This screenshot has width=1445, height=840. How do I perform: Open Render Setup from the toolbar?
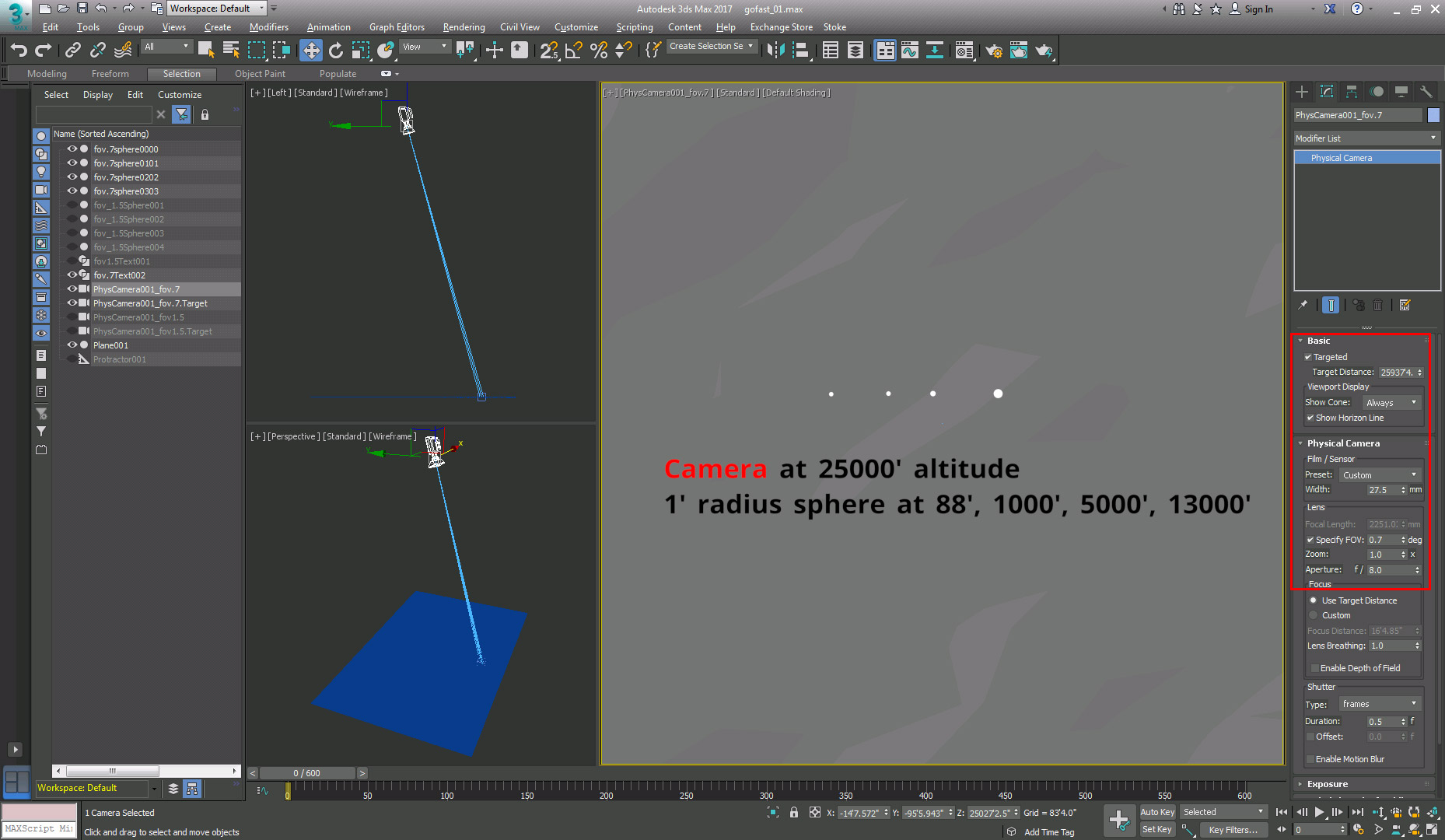[x=994, y=51]
